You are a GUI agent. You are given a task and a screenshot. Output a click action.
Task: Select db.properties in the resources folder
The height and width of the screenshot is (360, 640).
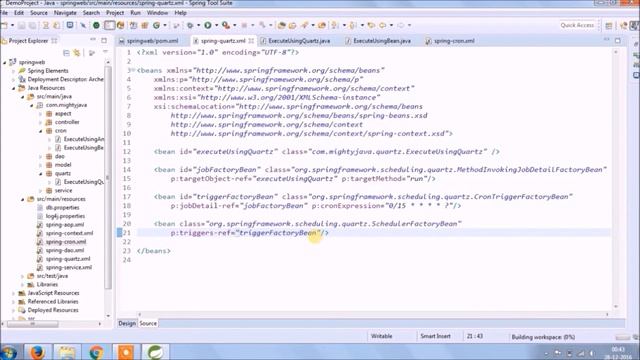click(x=62, y=207)
